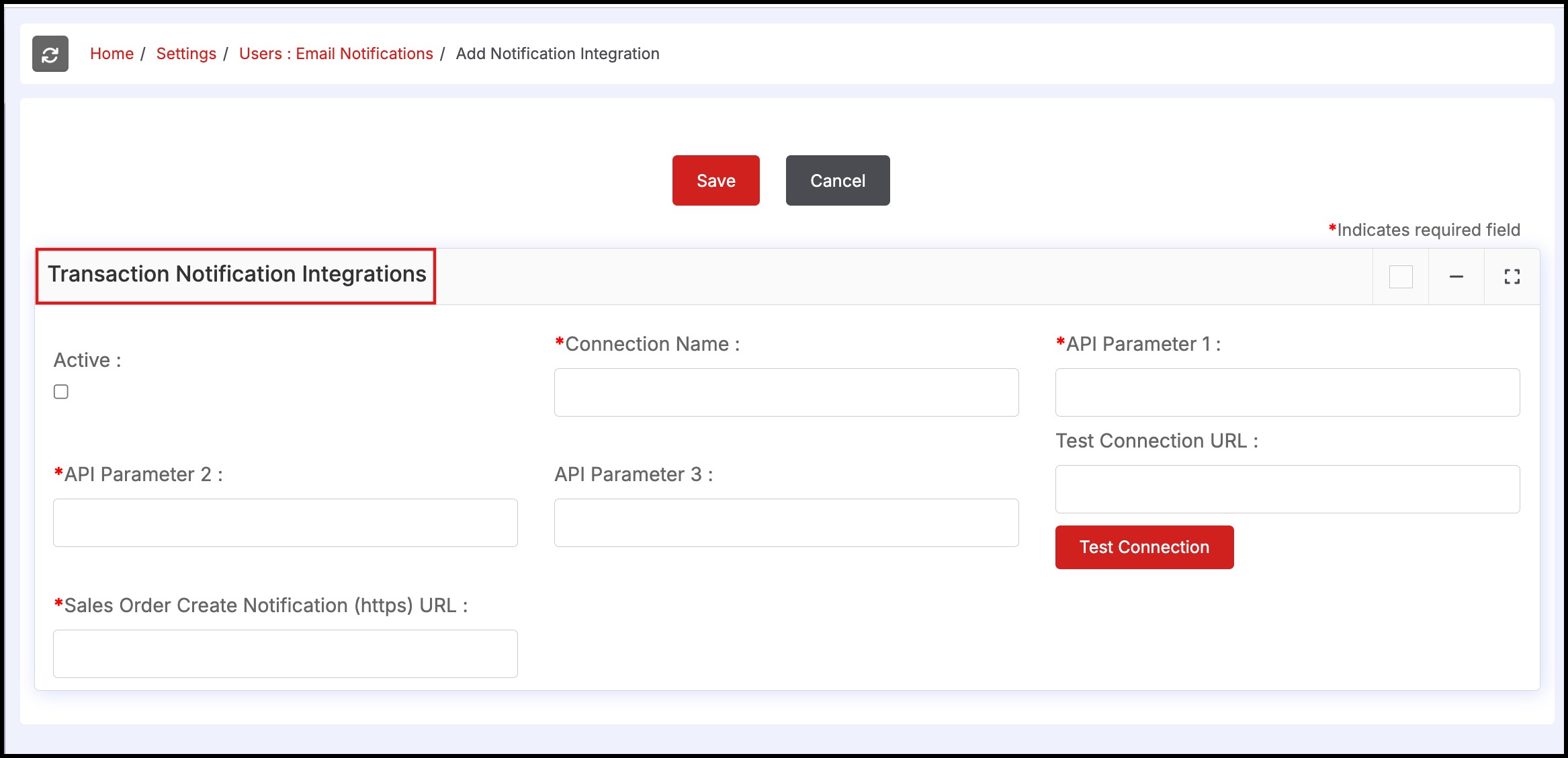Go to Home via the breadcrumb
Viewport: 1568px width, 758px height.
click(112, 54)
